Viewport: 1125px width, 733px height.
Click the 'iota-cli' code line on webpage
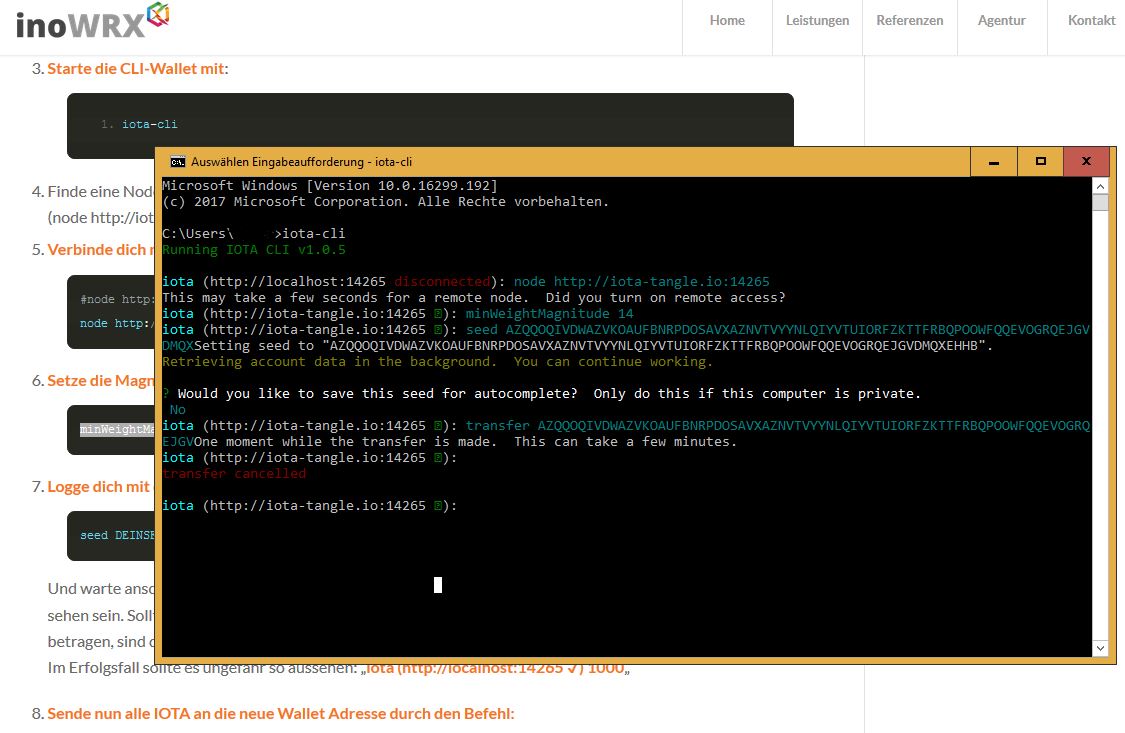point(149,124)
